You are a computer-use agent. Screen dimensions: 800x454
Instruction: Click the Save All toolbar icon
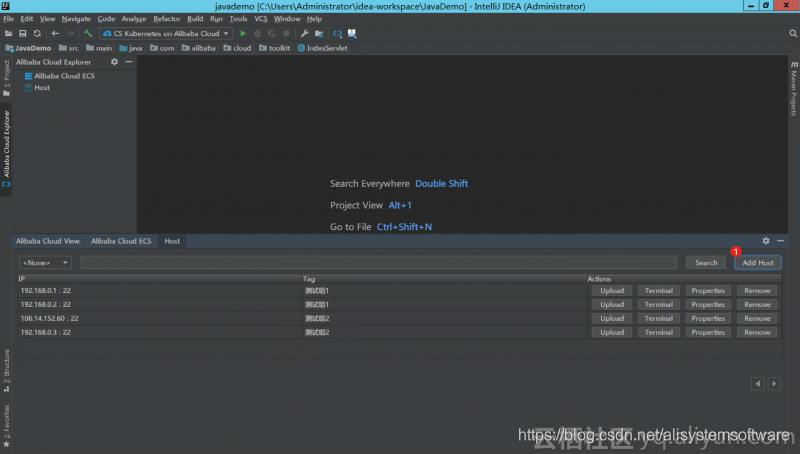(x=22, y=34)
